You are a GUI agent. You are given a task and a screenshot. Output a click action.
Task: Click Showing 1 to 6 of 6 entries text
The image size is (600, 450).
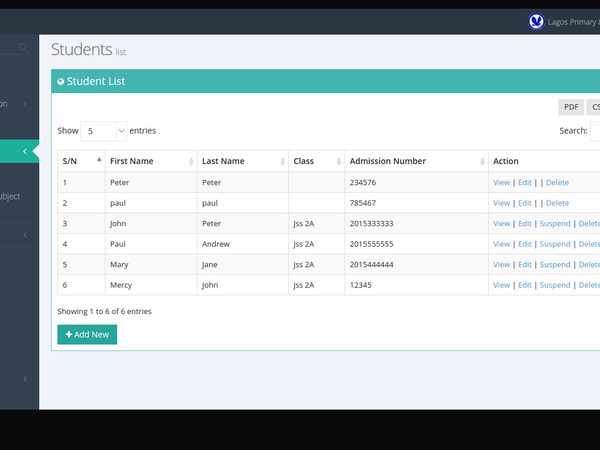[104, 311]
